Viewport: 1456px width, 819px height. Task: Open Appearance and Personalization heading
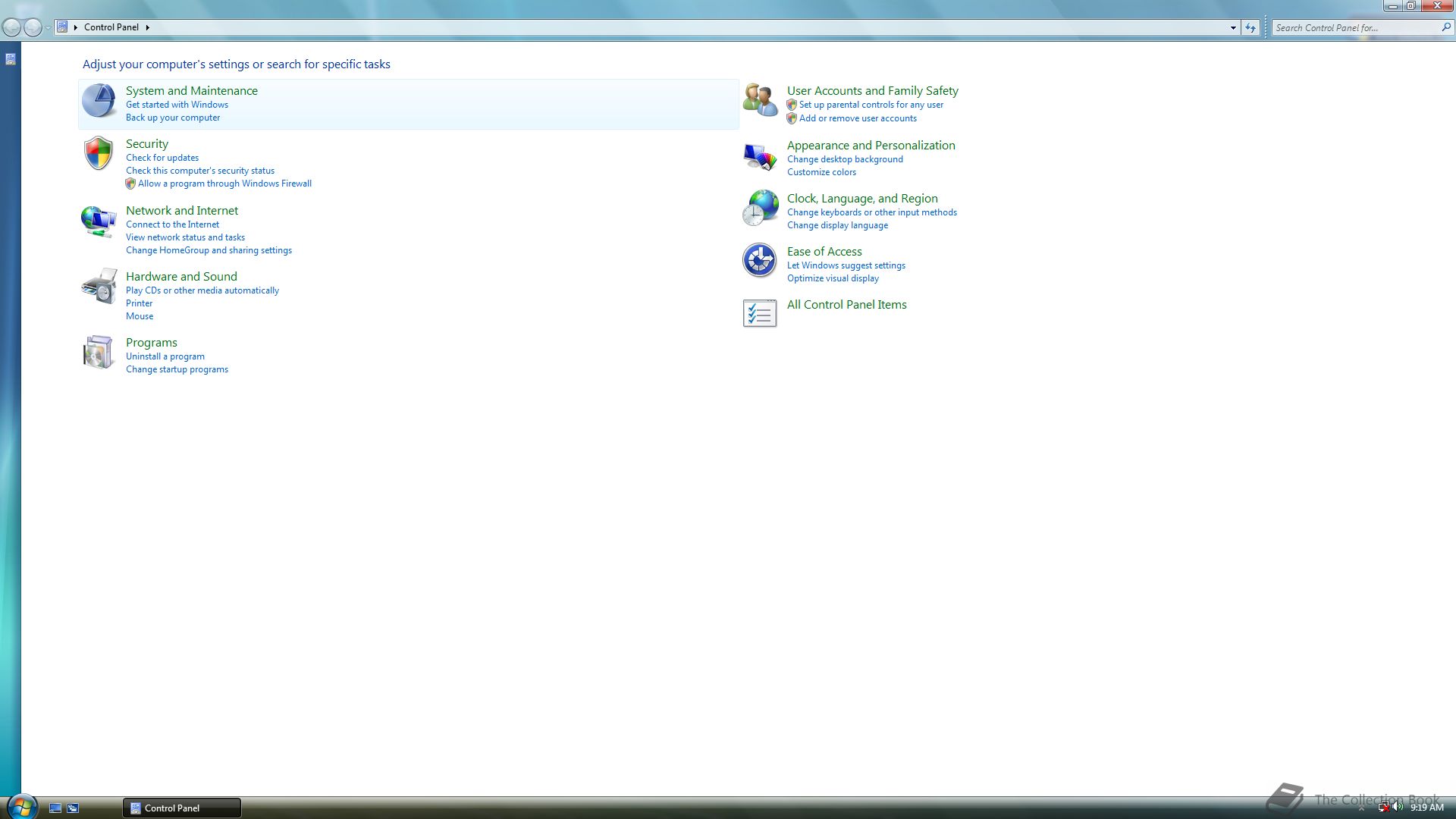point(871,145)
